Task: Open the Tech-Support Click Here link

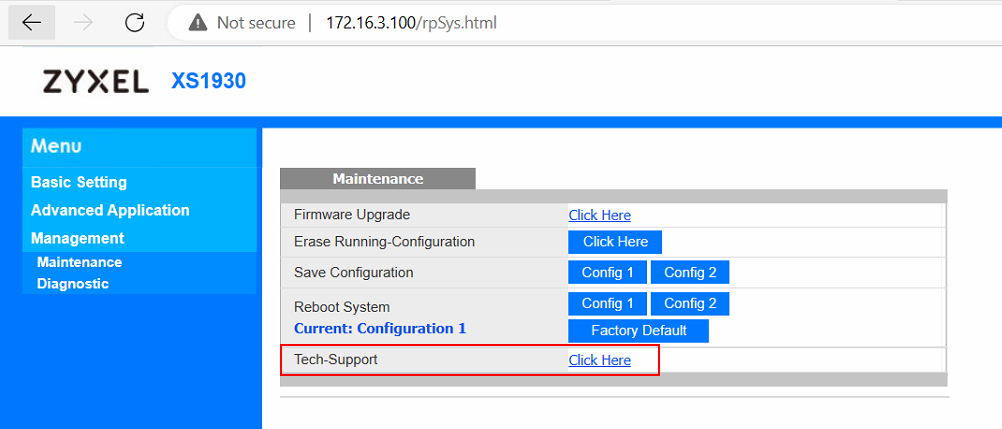Action: [599, 361]
